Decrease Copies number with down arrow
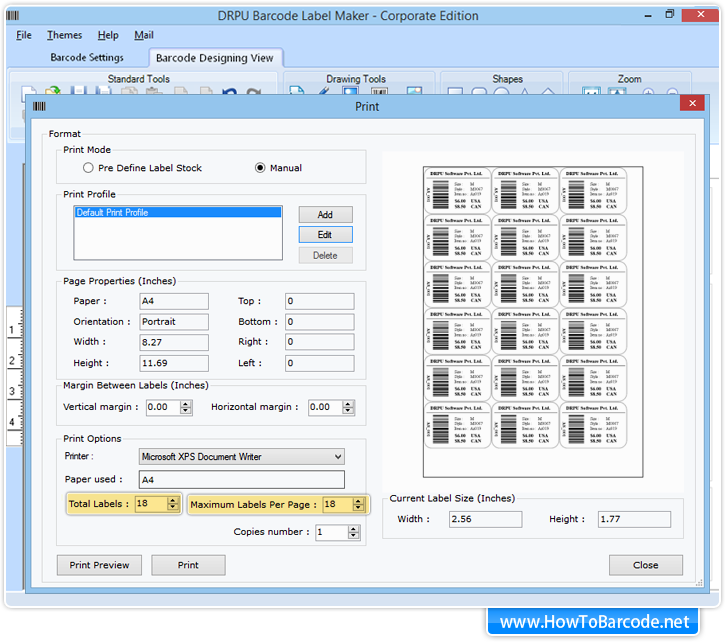725x642 pixels. click(x=353, y=536)
